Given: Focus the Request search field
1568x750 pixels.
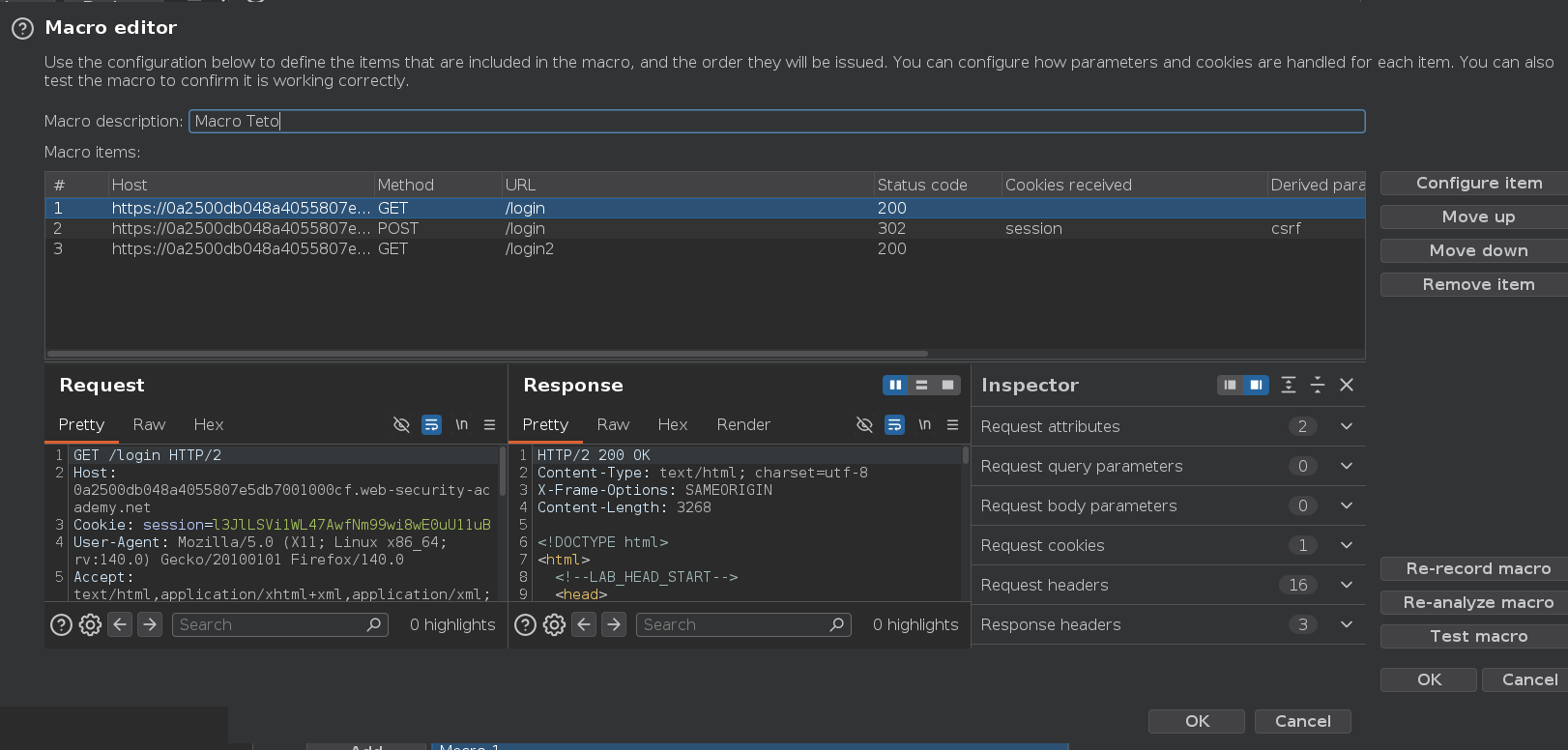Looking at the screenshot, I should [280, 625].
